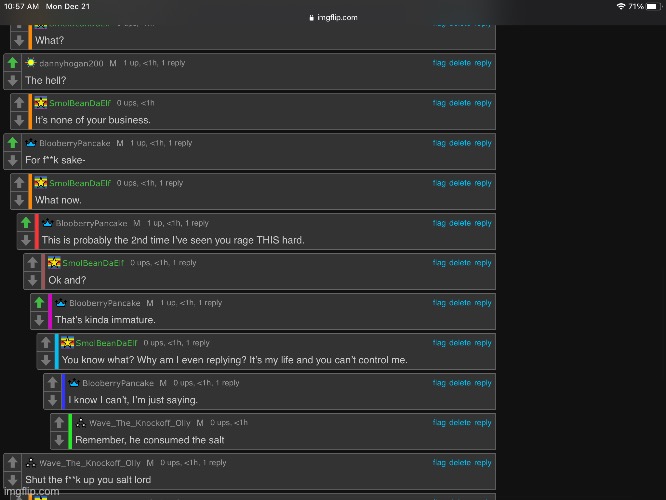Open dannyhogan200's profile link

(71, 63)
